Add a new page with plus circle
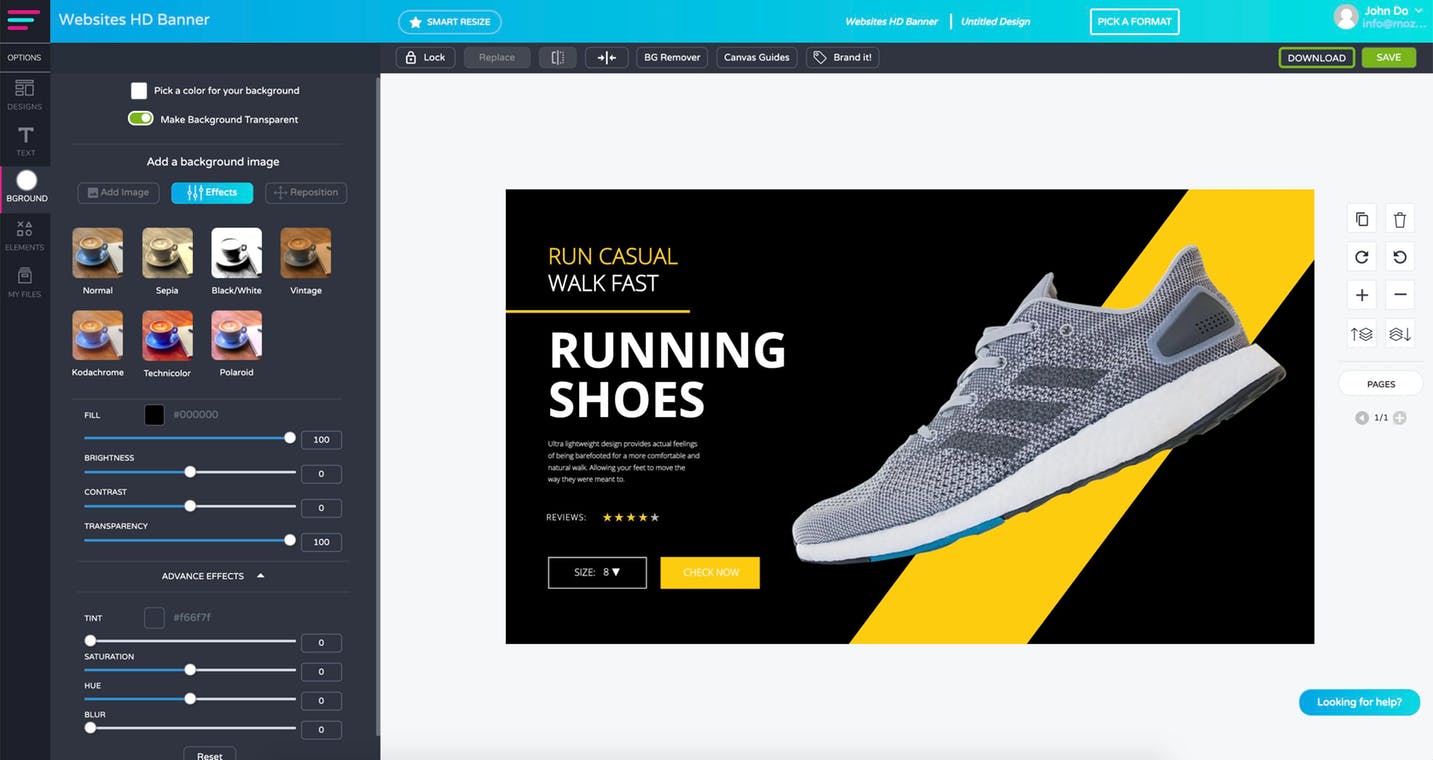 (1400, 418)
